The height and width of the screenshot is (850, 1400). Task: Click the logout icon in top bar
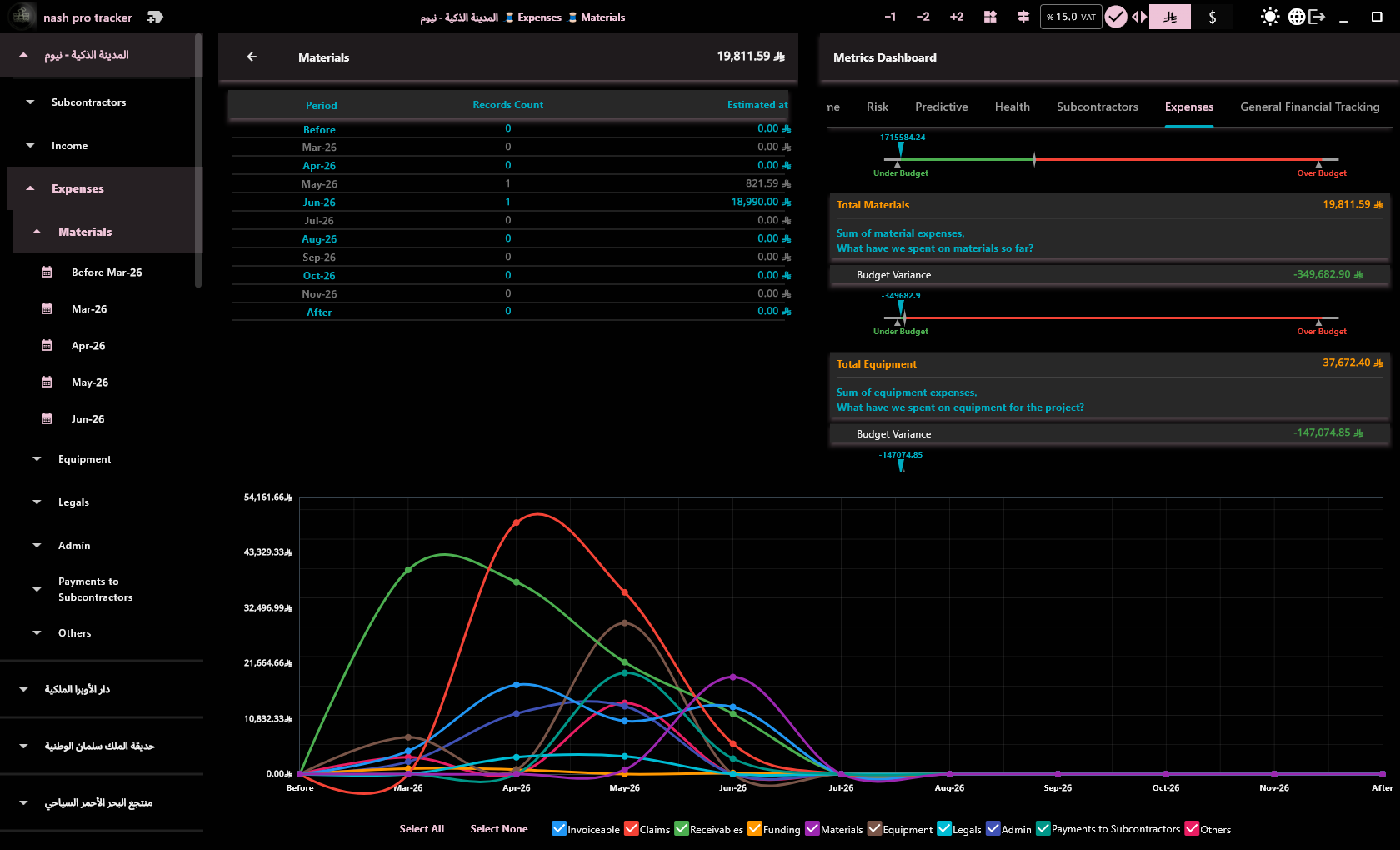coord(1317,17)
